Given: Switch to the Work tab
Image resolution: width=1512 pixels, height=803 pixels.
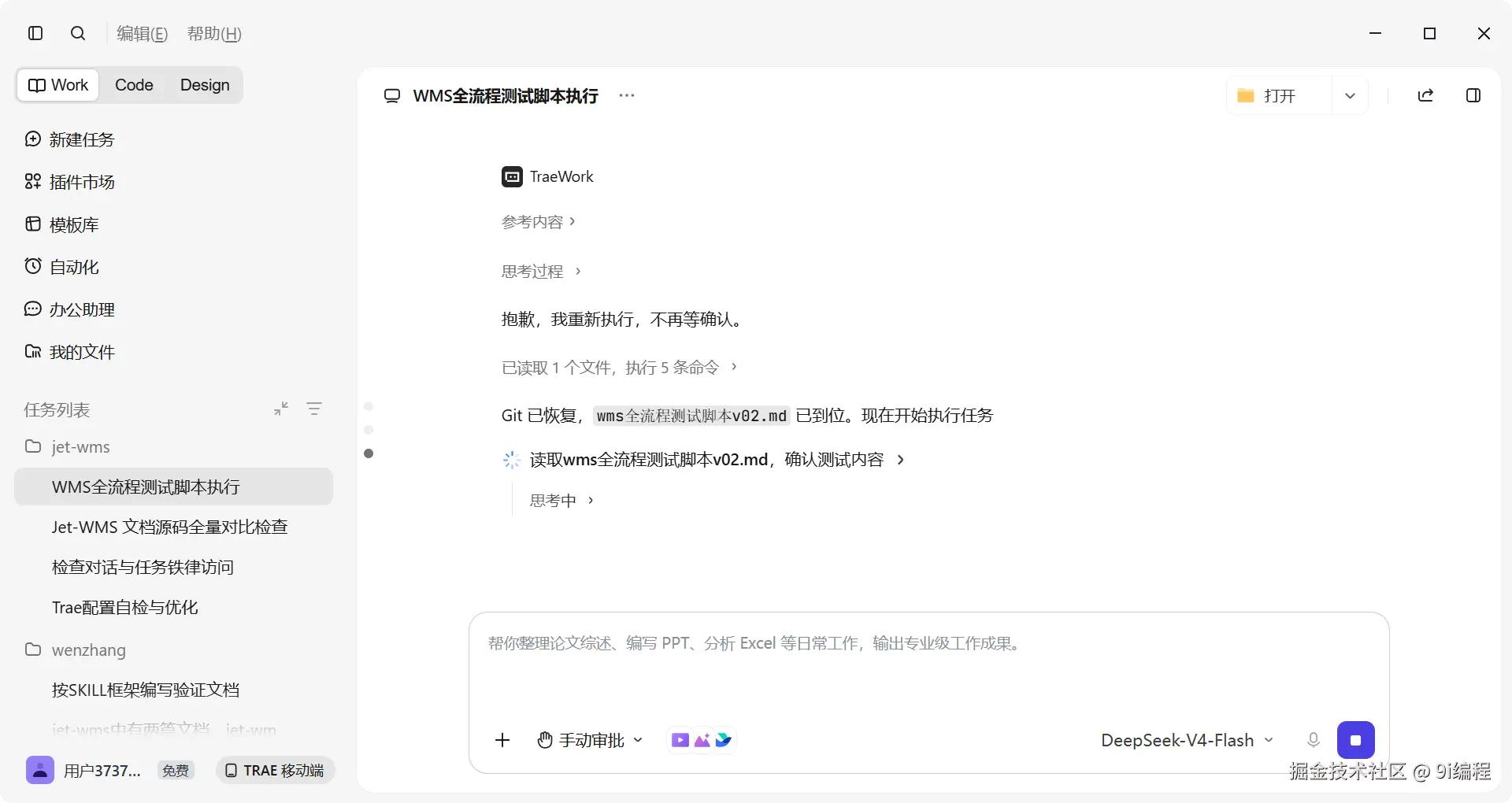Looking at the screenshot, I should click(58, 85).
